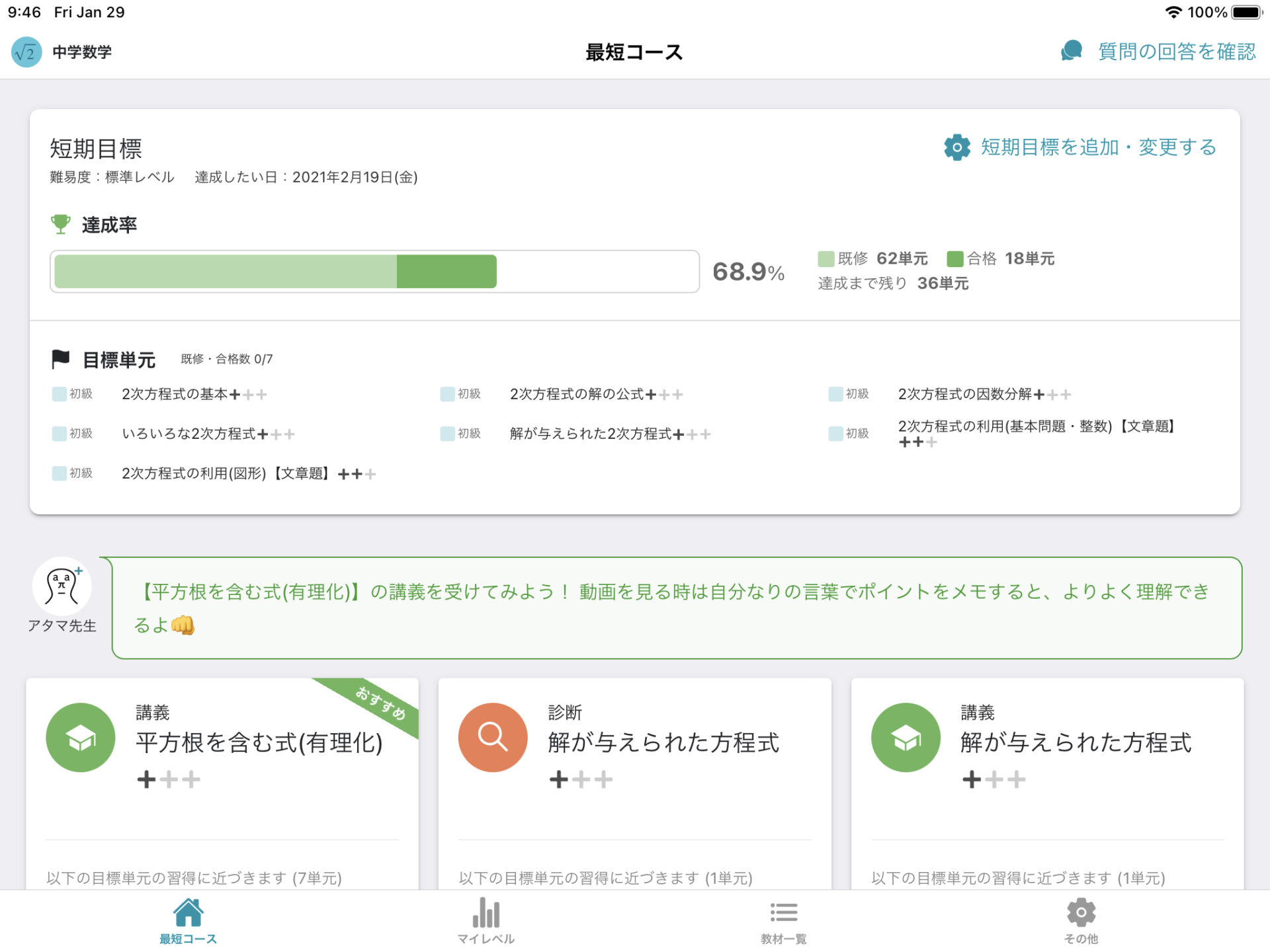The image size is (1270, 952).
Task: Tap the chat bubble answers icon
Action: coord(1071,51)
